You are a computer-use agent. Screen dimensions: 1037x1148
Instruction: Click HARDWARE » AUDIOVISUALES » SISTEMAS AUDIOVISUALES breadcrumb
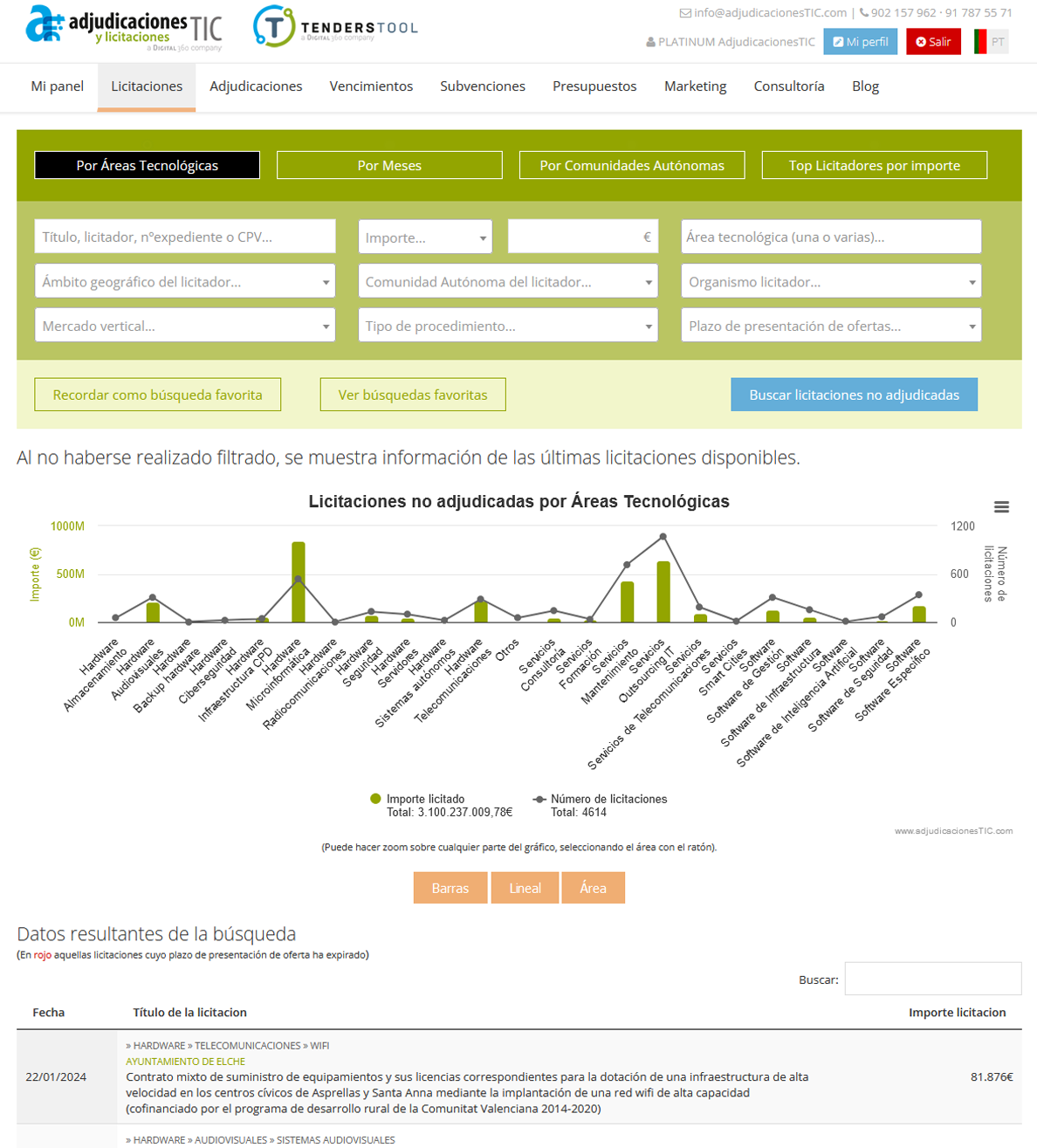pos(260,1140)
